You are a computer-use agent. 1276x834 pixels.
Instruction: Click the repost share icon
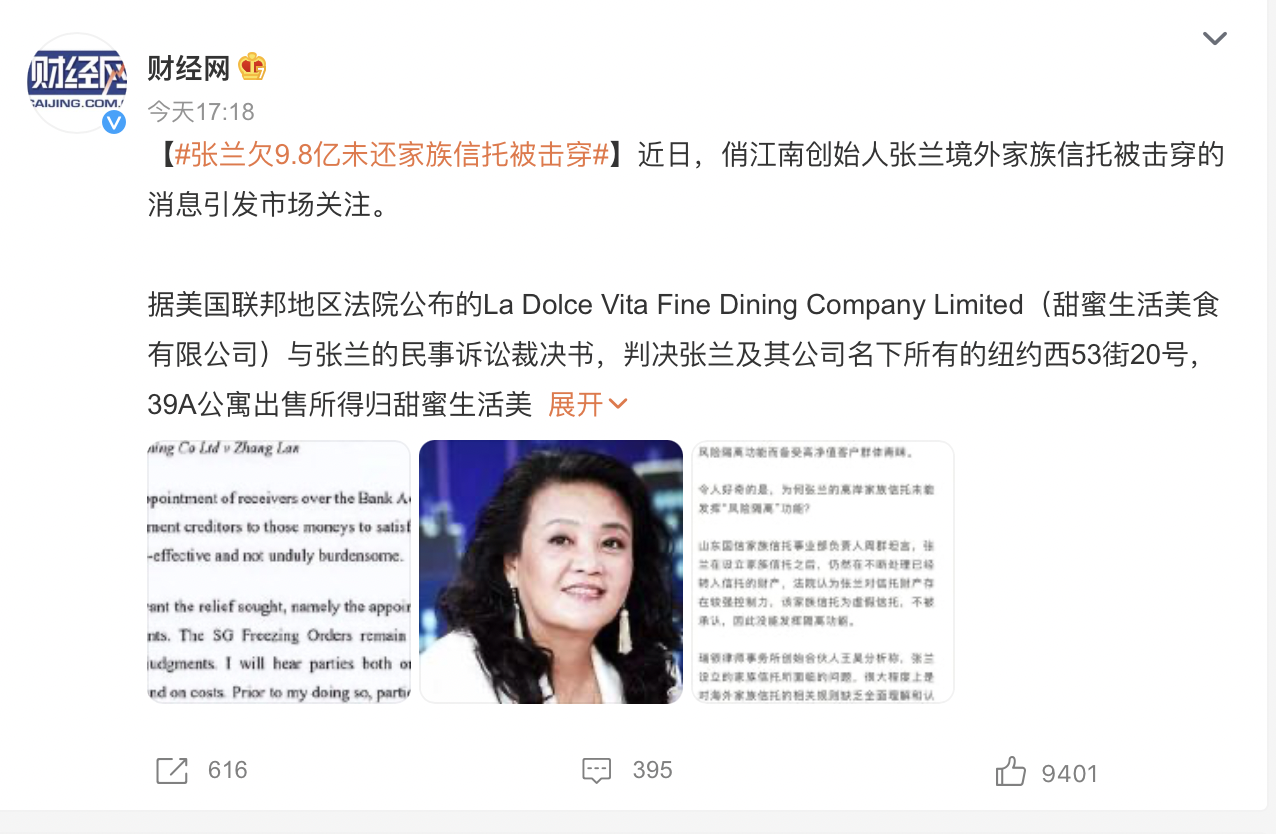(172, 770)
